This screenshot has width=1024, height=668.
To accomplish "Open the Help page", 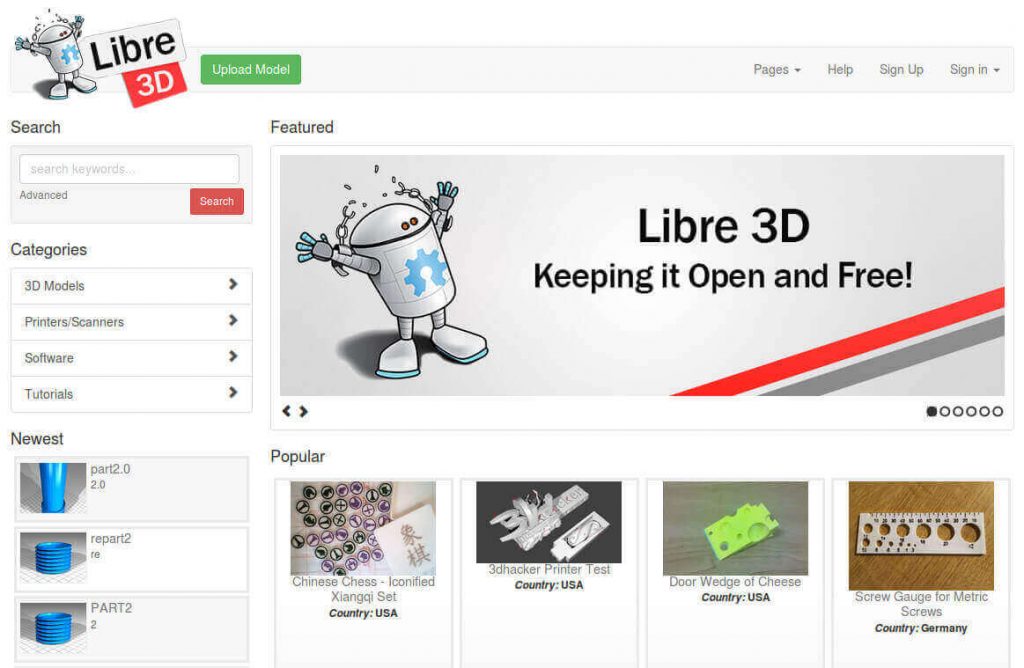I will coord(840,70).
